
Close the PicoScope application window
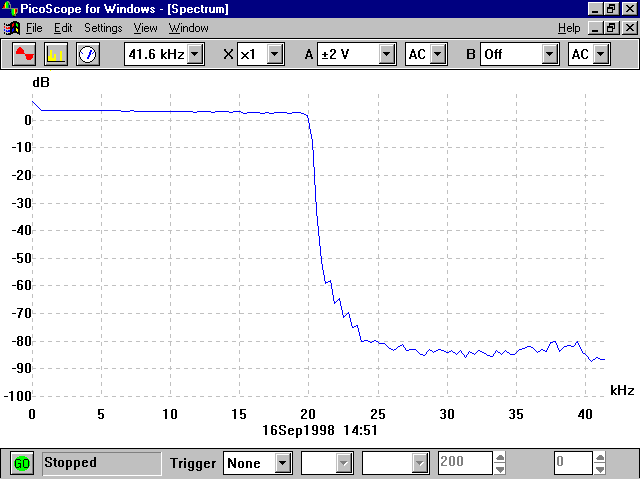pyautogui.click(x=630, y=9)
